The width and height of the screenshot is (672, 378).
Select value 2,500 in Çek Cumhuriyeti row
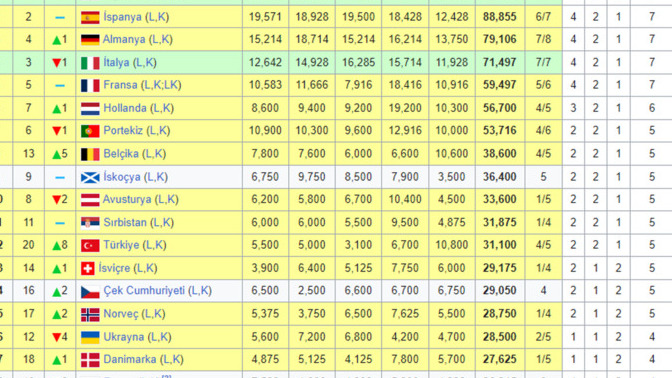pos(312,291)
